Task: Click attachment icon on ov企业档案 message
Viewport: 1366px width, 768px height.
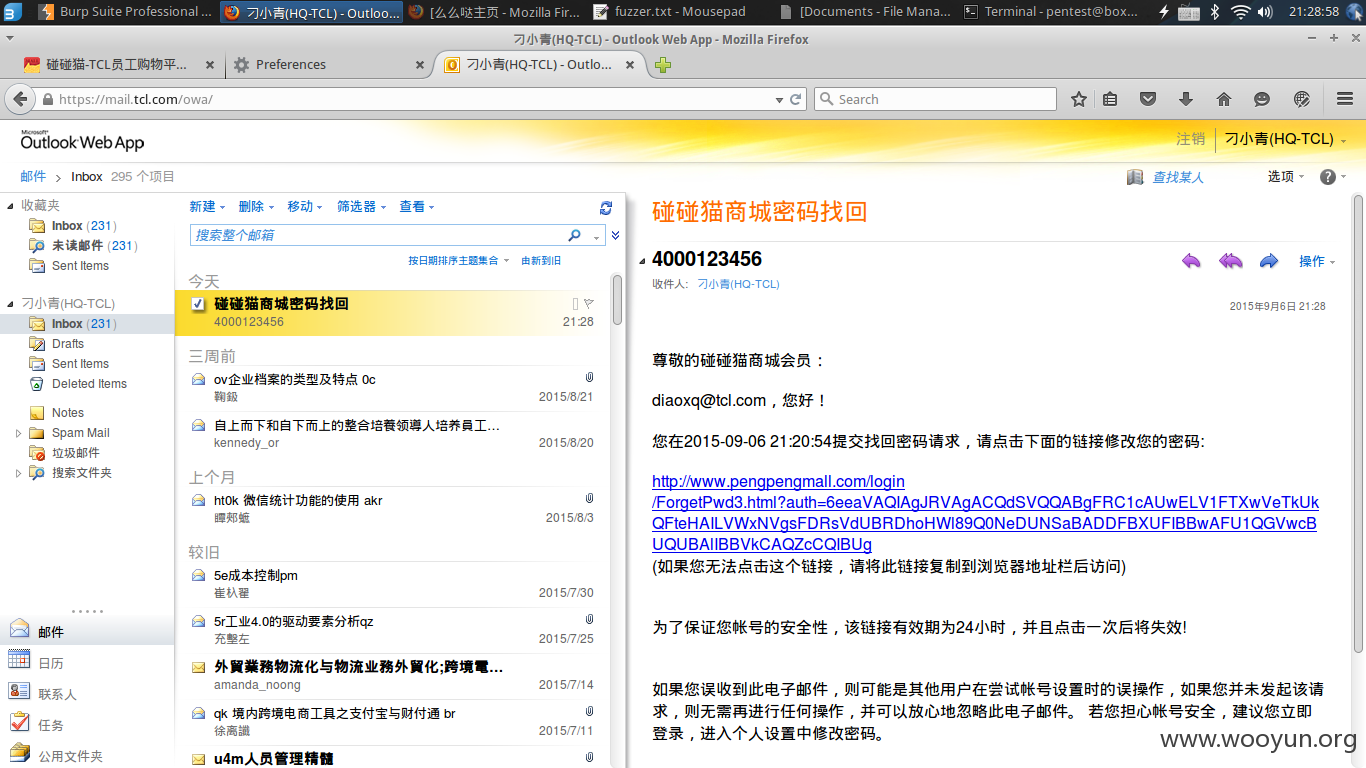Action: click(589, 378)
